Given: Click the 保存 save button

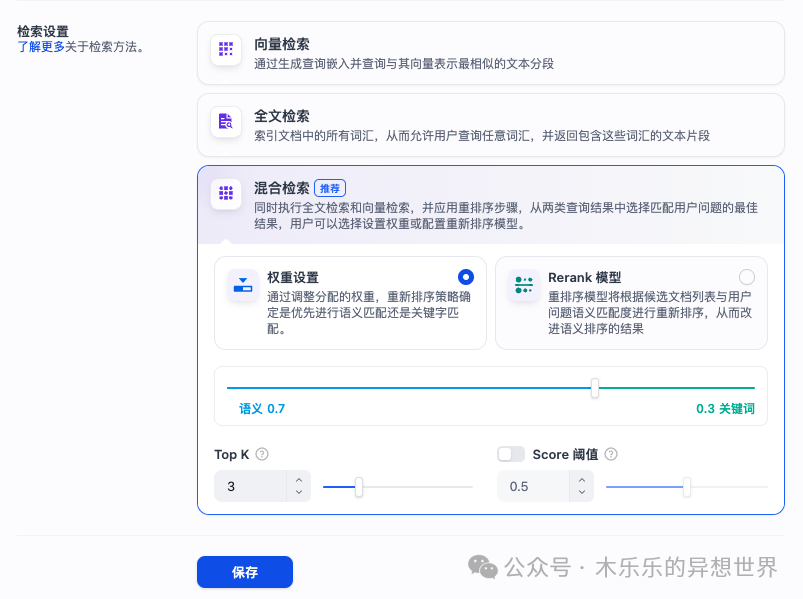Looking at the screenshot, I should pyautogui.click(x=245, y=572).
